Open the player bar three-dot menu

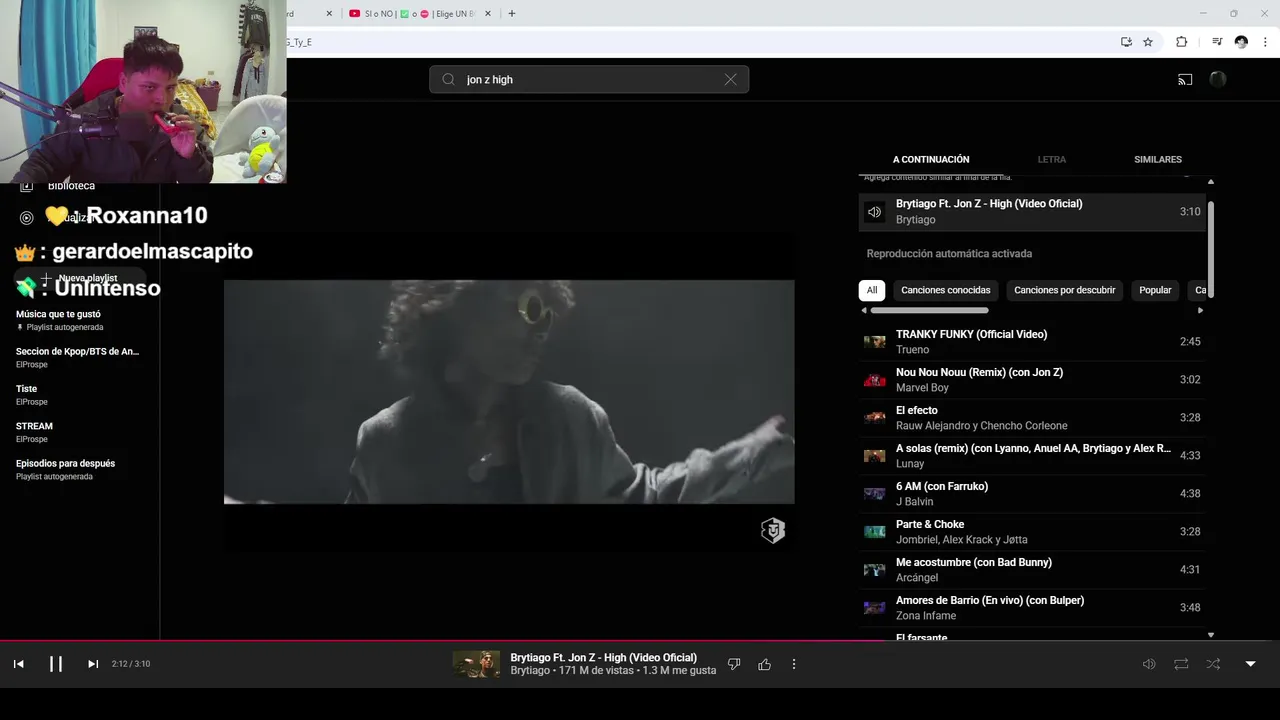(794, 664)
